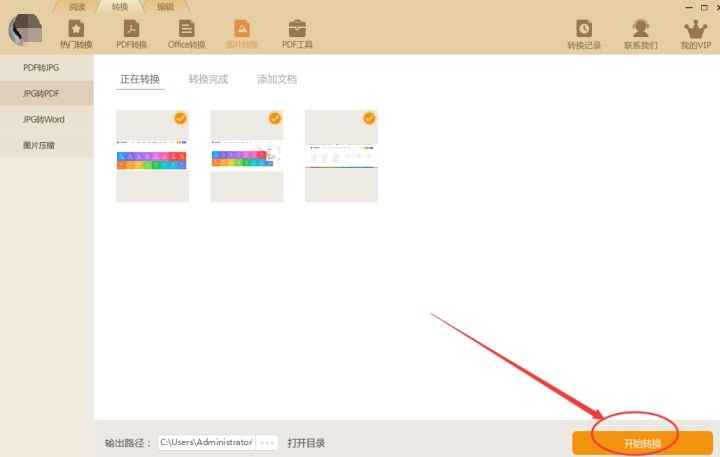The width and height of the screenshot is (720, 457).
Task: Choose PDF转JPG in the sidebar
Action: coord(47,68)
